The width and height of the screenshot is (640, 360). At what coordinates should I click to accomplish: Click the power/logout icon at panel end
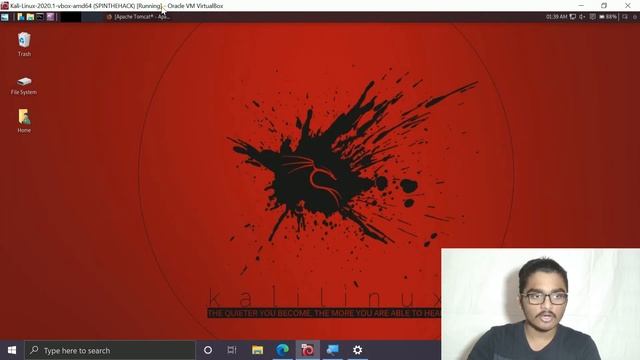pyautogui.click(x=635, y=17)
